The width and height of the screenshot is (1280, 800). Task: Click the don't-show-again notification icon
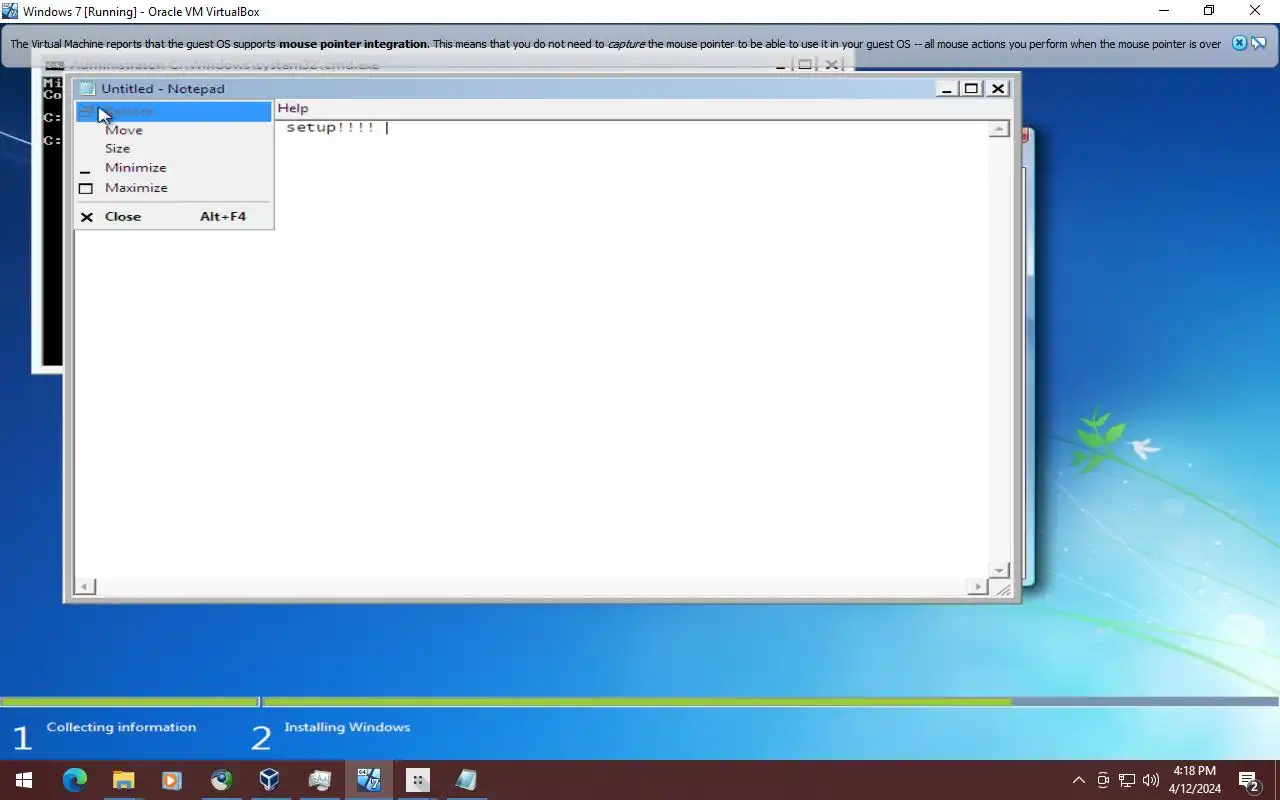[1259, 43]
